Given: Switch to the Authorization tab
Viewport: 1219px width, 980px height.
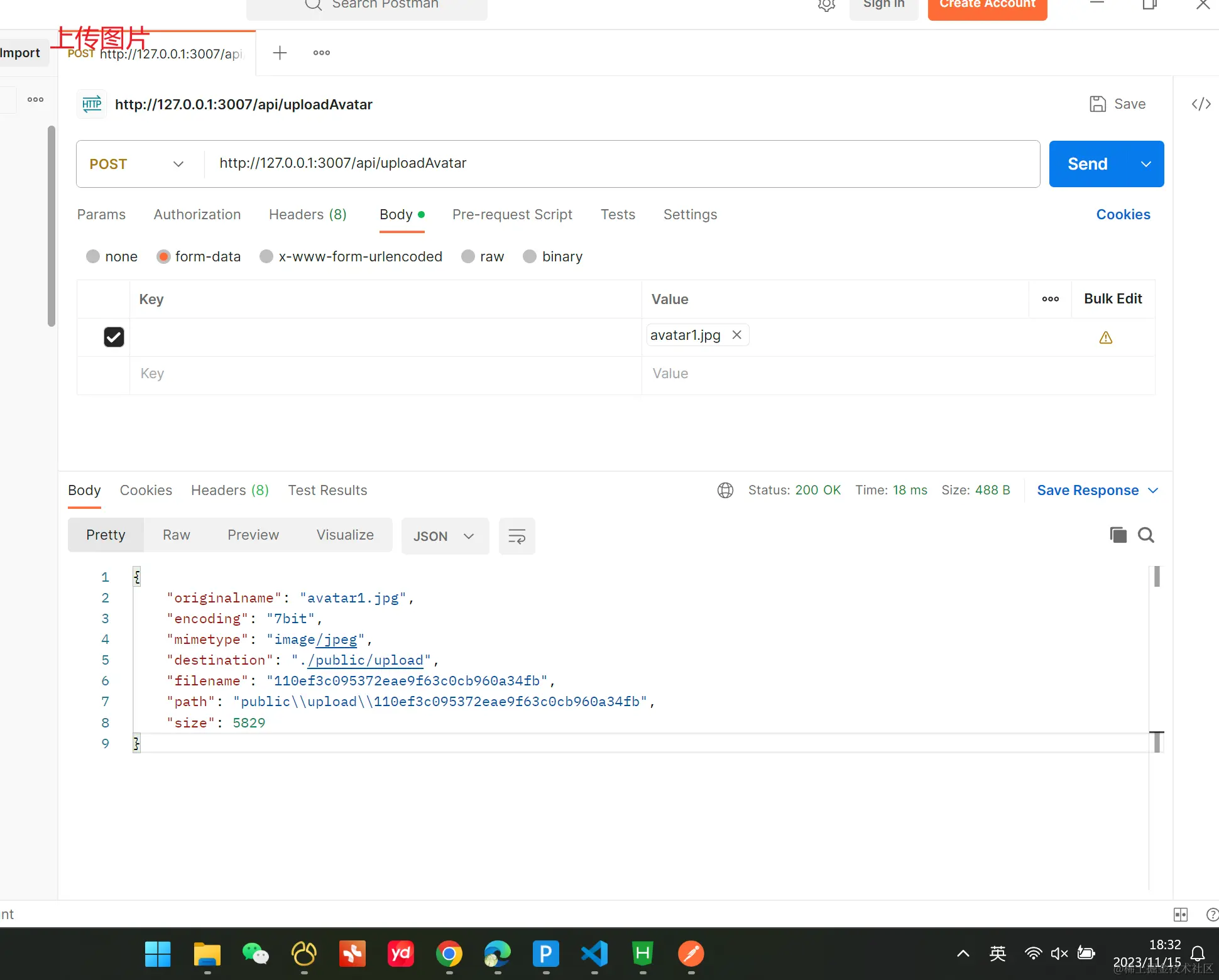Looking at the screenshot, I should coord(197,215).
